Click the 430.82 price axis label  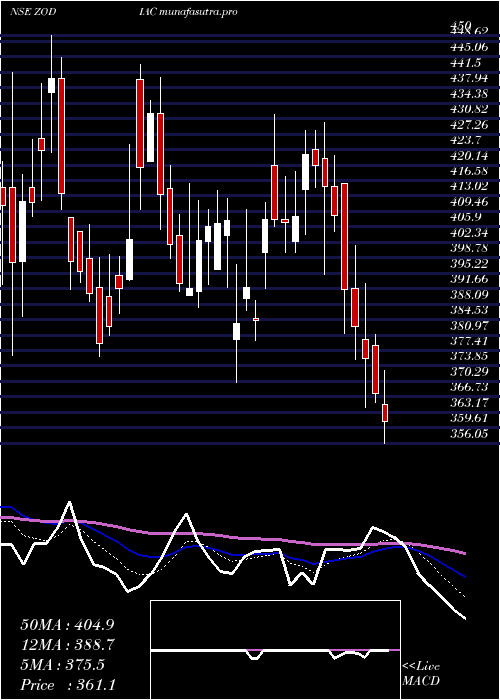[468, 109]
